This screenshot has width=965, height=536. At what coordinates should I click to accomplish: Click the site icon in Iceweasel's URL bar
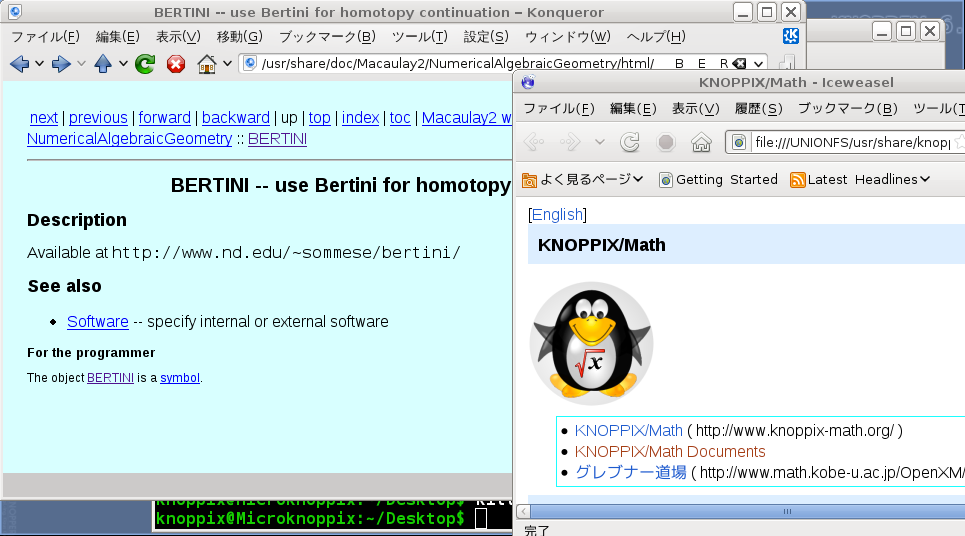tap(739, 142)
